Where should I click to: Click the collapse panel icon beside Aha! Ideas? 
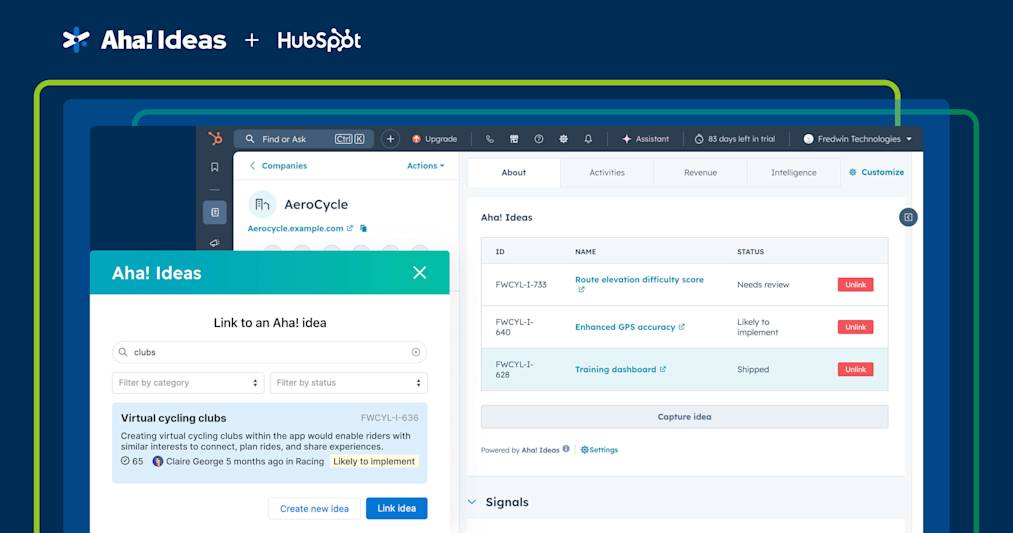[x=908, y=217]
